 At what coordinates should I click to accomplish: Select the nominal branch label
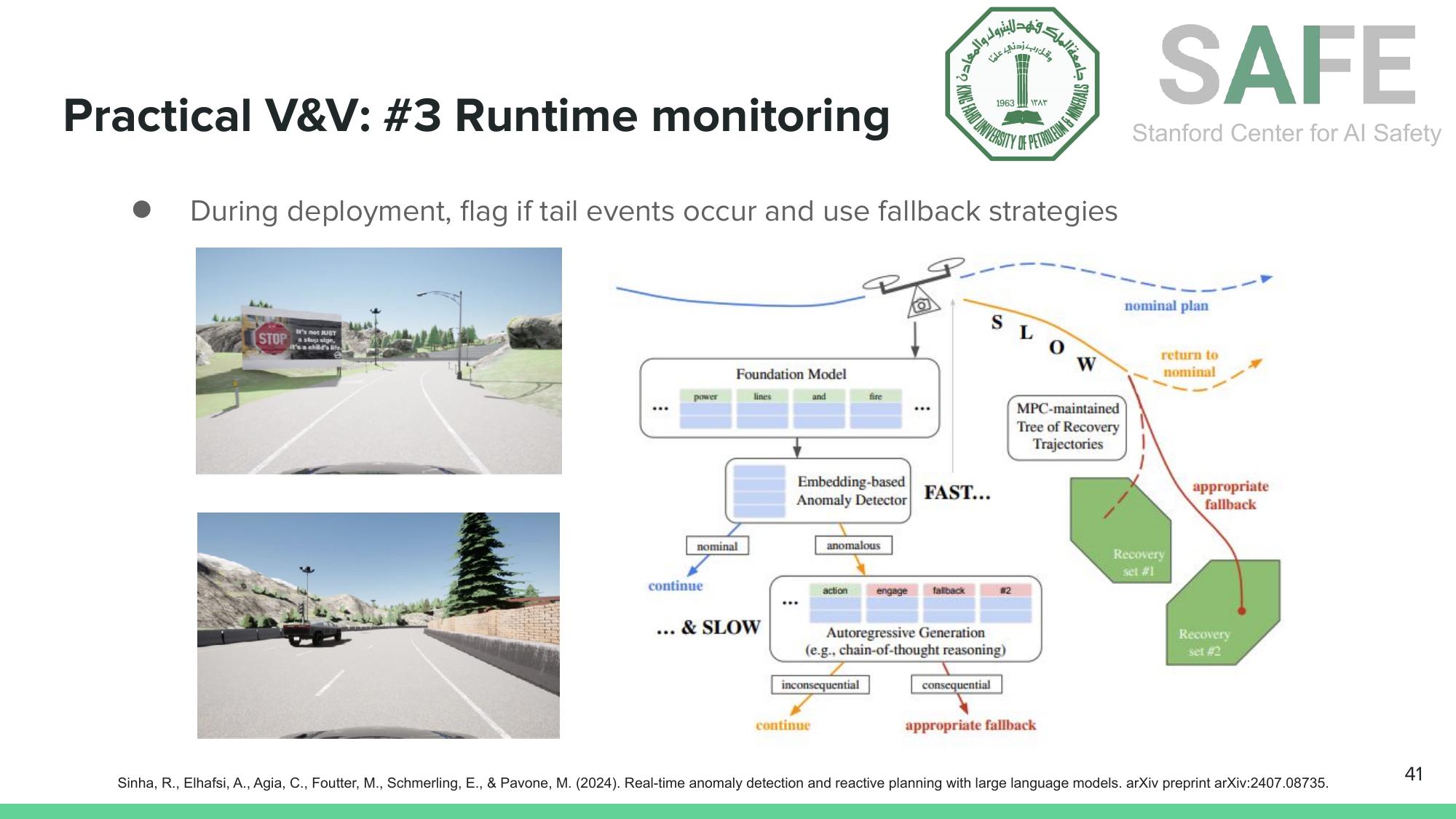tap(717, 545)
